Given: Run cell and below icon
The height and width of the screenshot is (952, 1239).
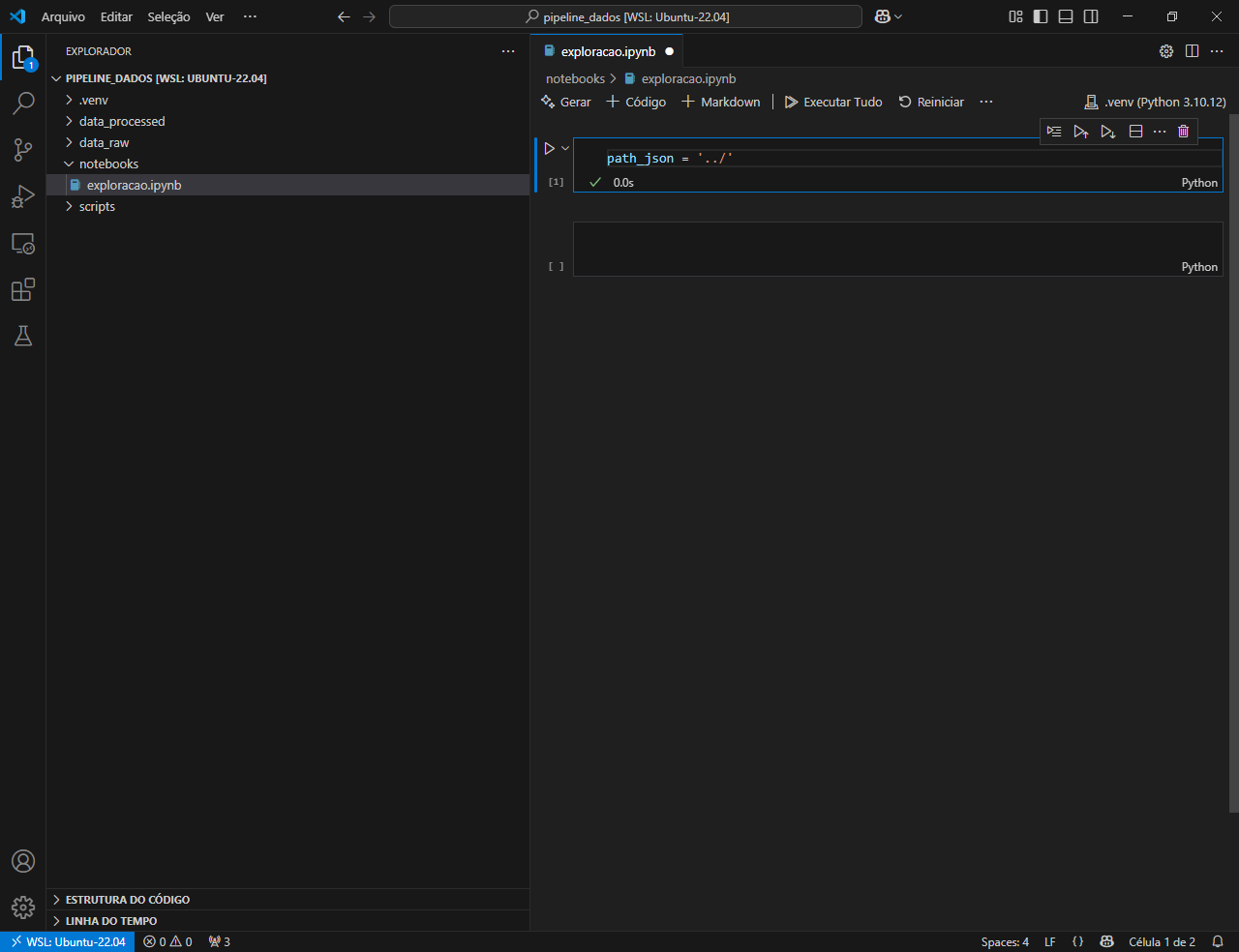Looking at the screenshot, I should (1108, 132).
